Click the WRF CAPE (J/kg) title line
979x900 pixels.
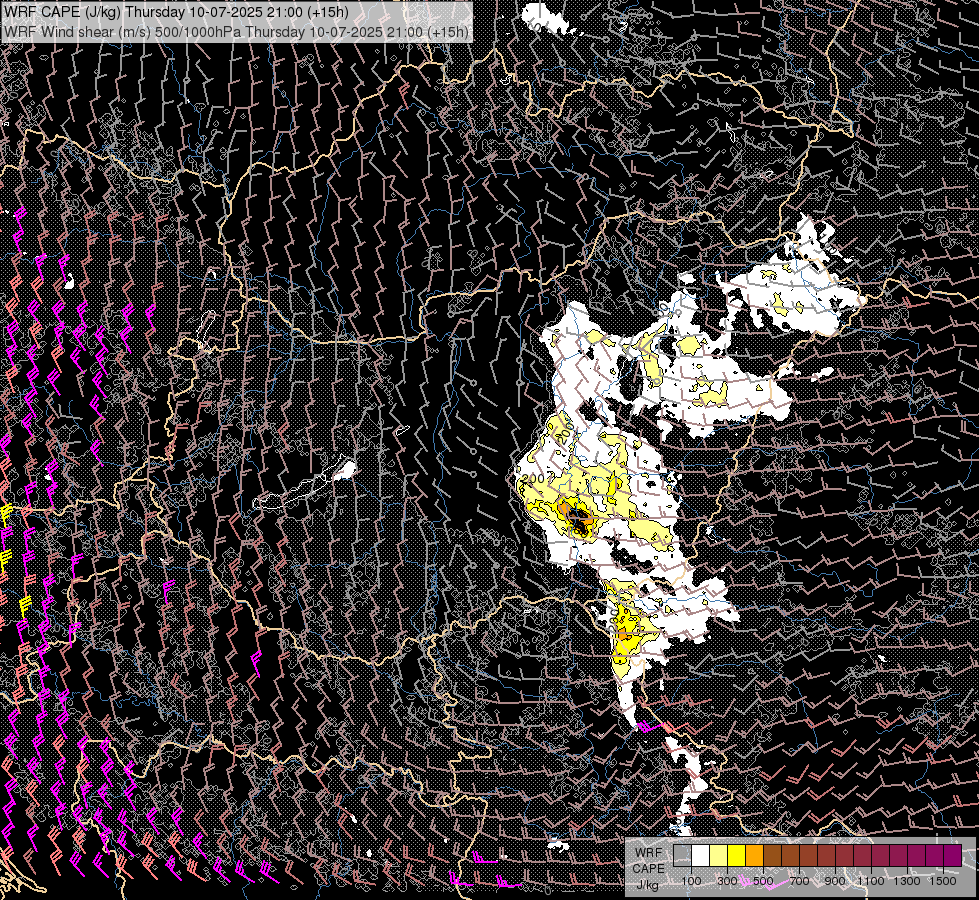point(176,12)
